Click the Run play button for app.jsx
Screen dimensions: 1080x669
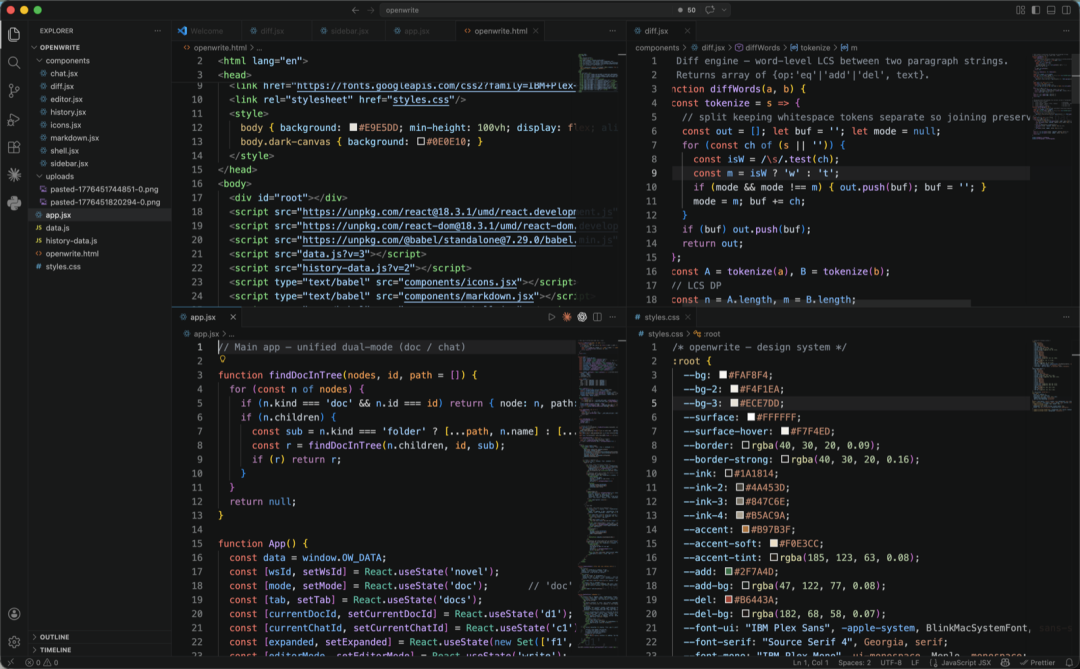pyautogui.click(x=551, y=317)
